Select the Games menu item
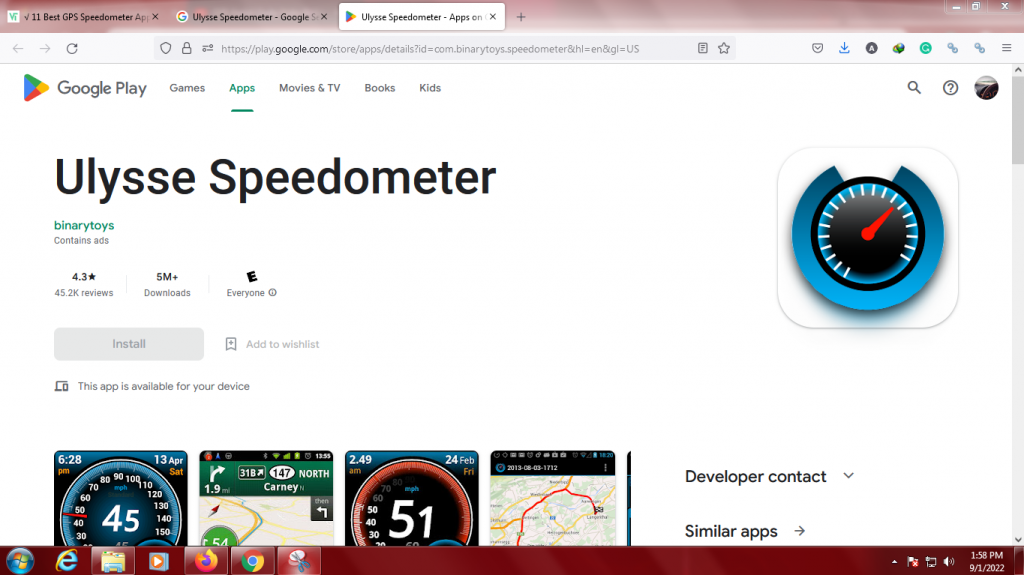 (187, 88)
